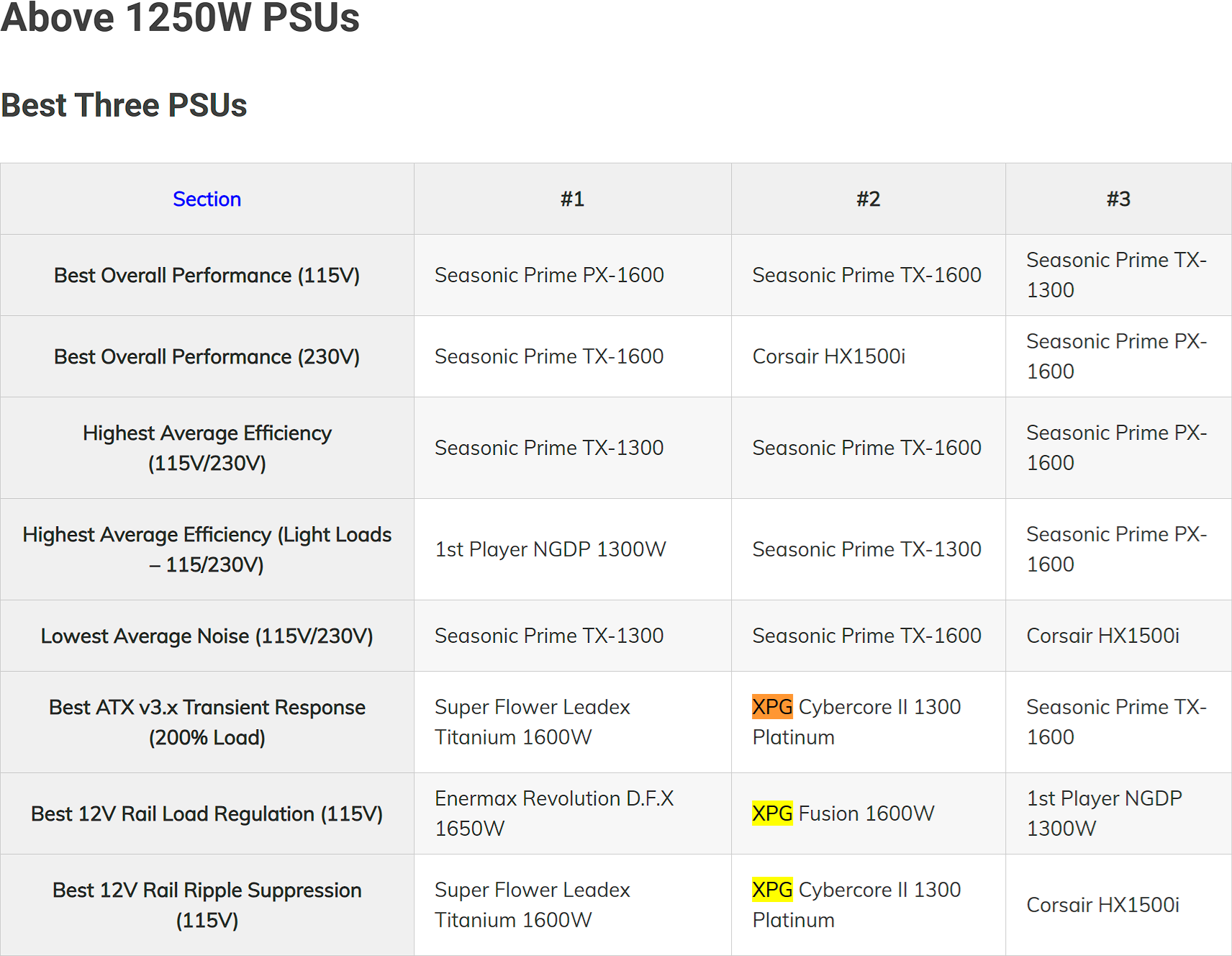Click Seasonic Prime PX-1600 in 115V performance row

pos(549,276)
